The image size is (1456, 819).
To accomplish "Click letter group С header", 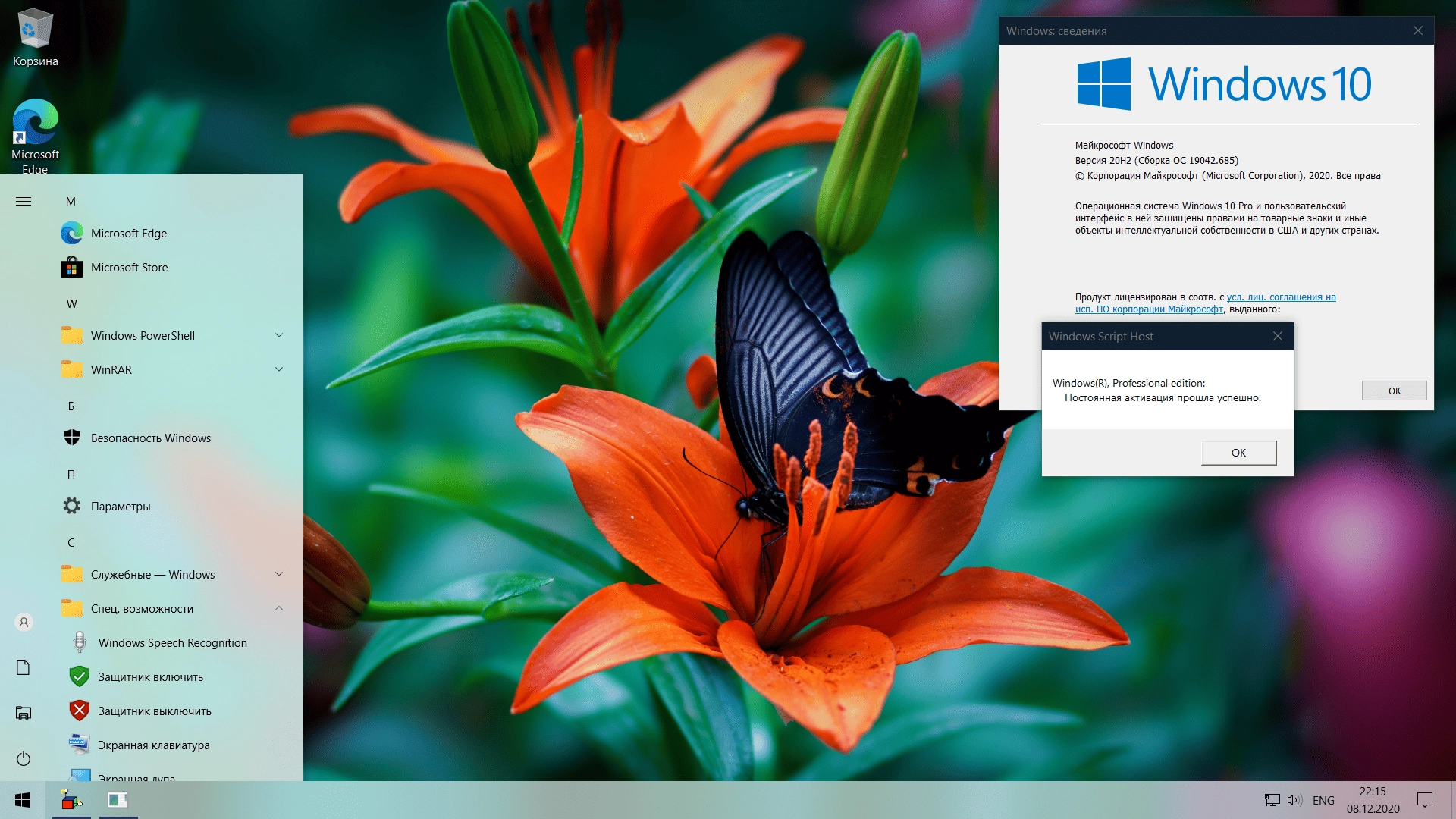I will 71,543.
